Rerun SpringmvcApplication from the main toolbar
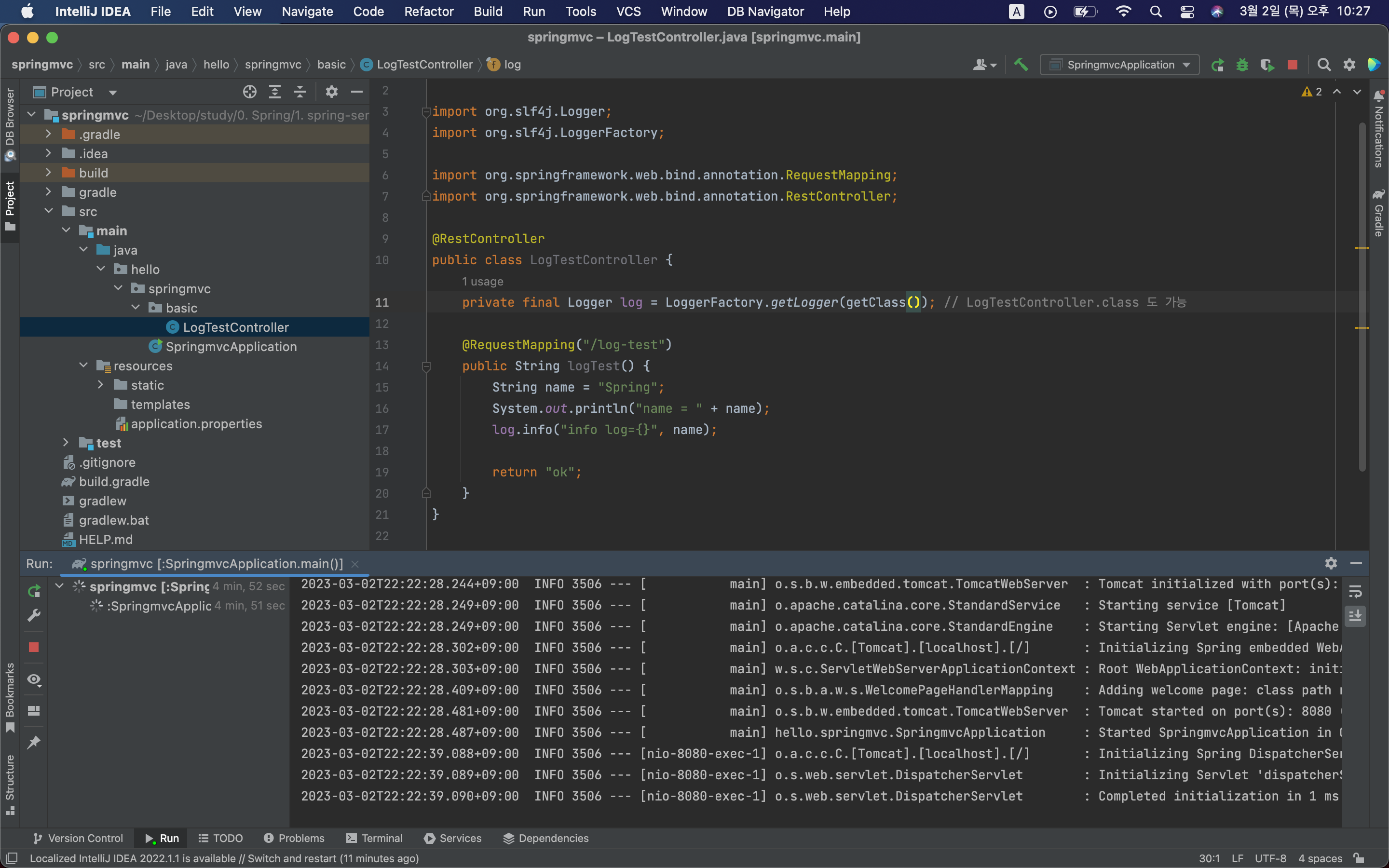 click(1217, 65)
